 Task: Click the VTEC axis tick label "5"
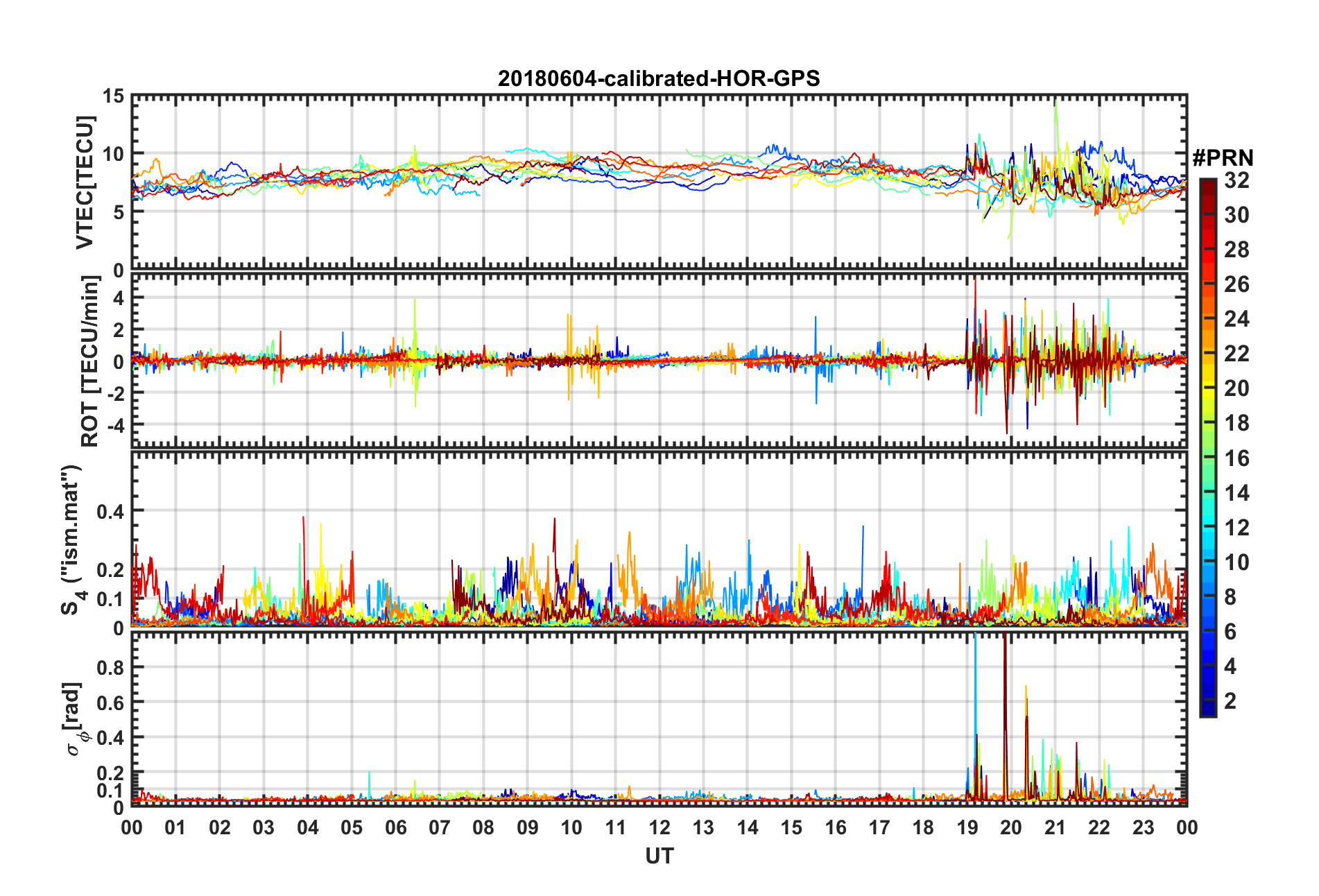point(119,212)
